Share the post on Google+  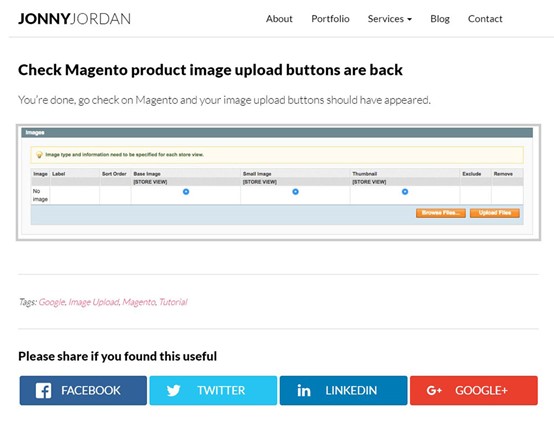coord(474,390)
